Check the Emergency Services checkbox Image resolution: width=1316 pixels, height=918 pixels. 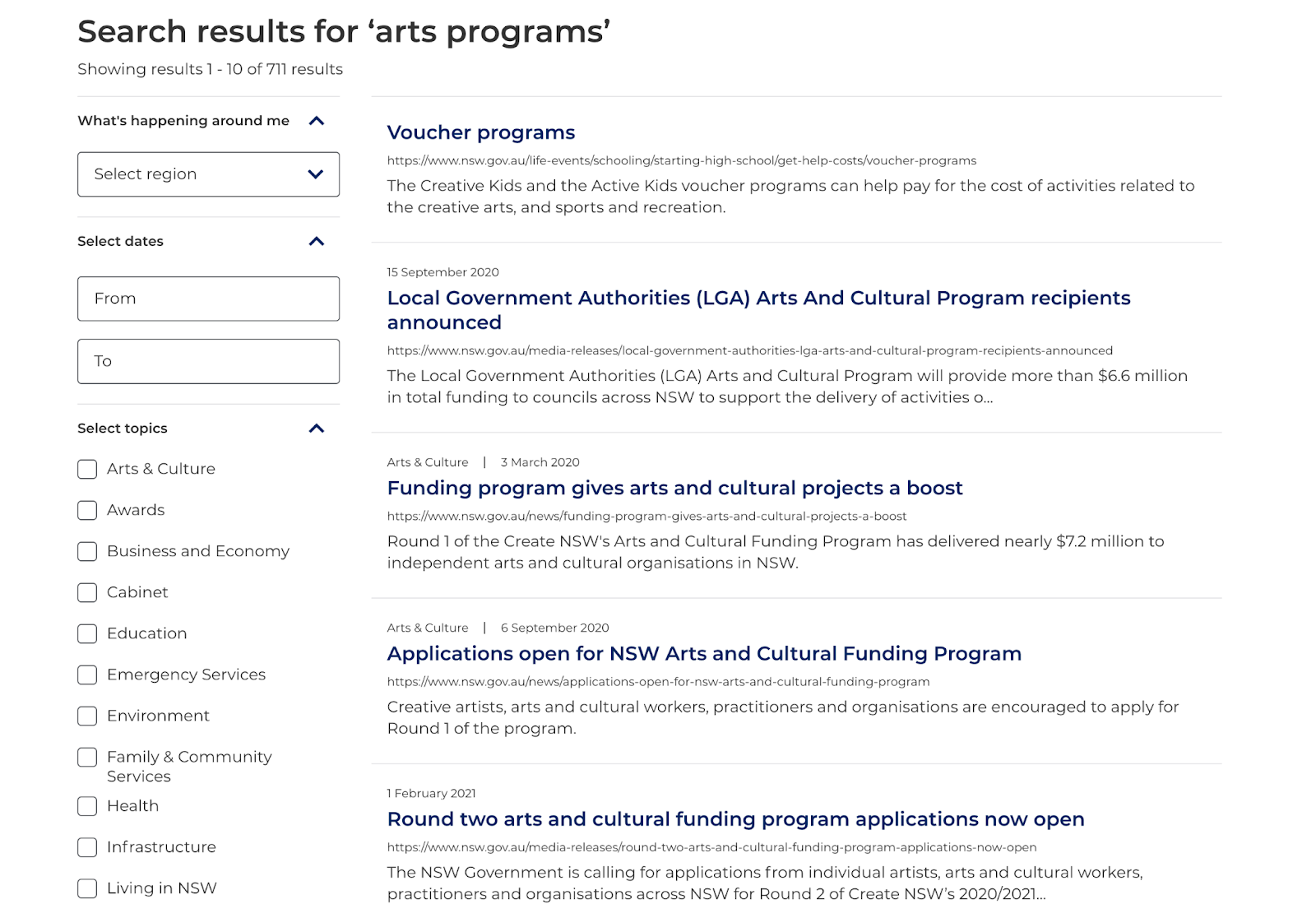pos(87,675)
